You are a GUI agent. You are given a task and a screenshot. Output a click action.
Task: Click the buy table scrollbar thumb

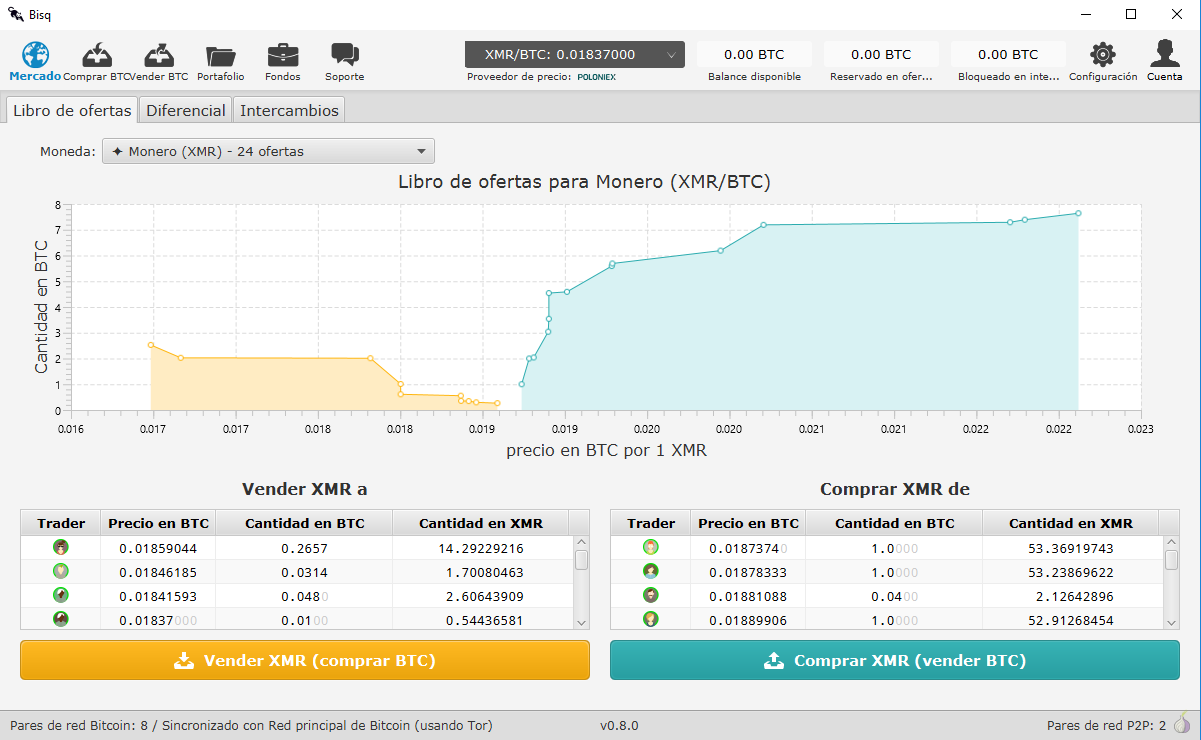1171,560
